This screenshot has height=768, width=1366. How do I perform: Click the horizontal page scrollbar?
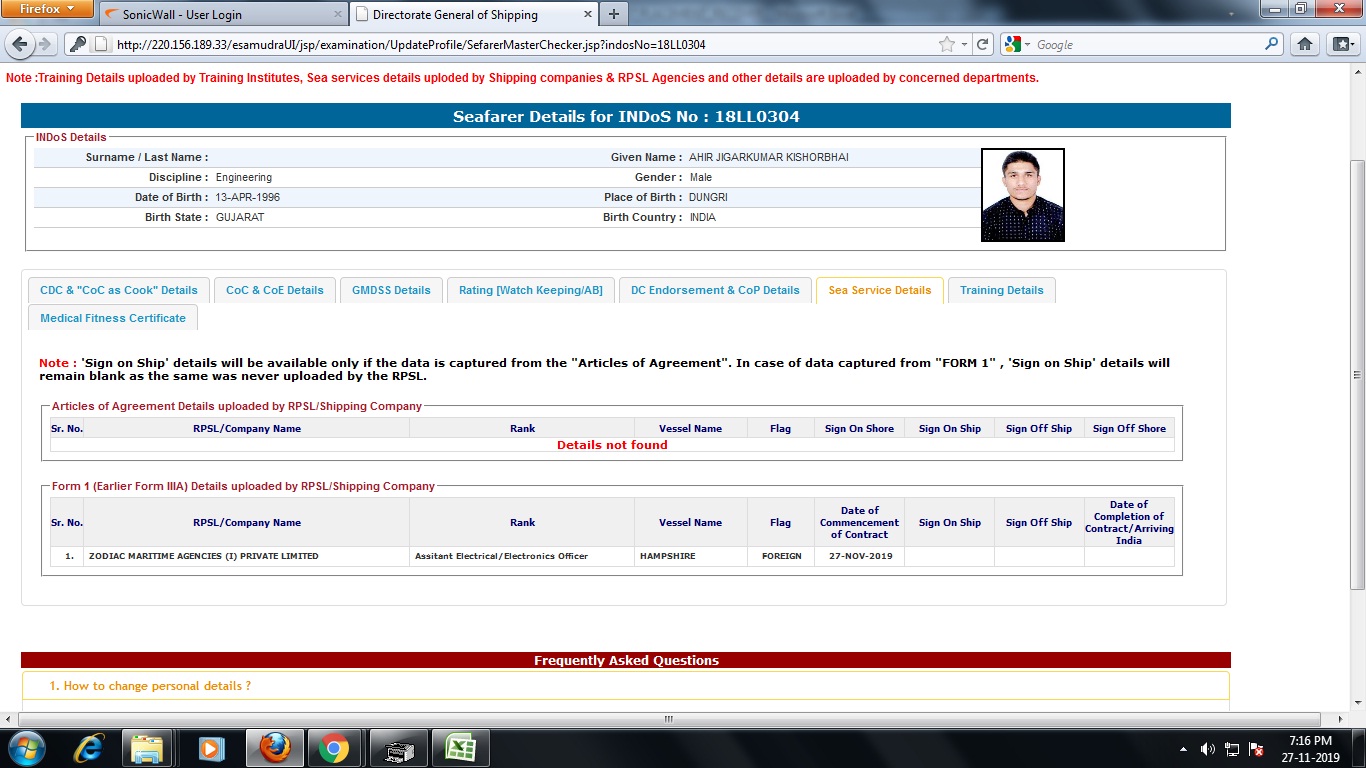pos(669,719)
